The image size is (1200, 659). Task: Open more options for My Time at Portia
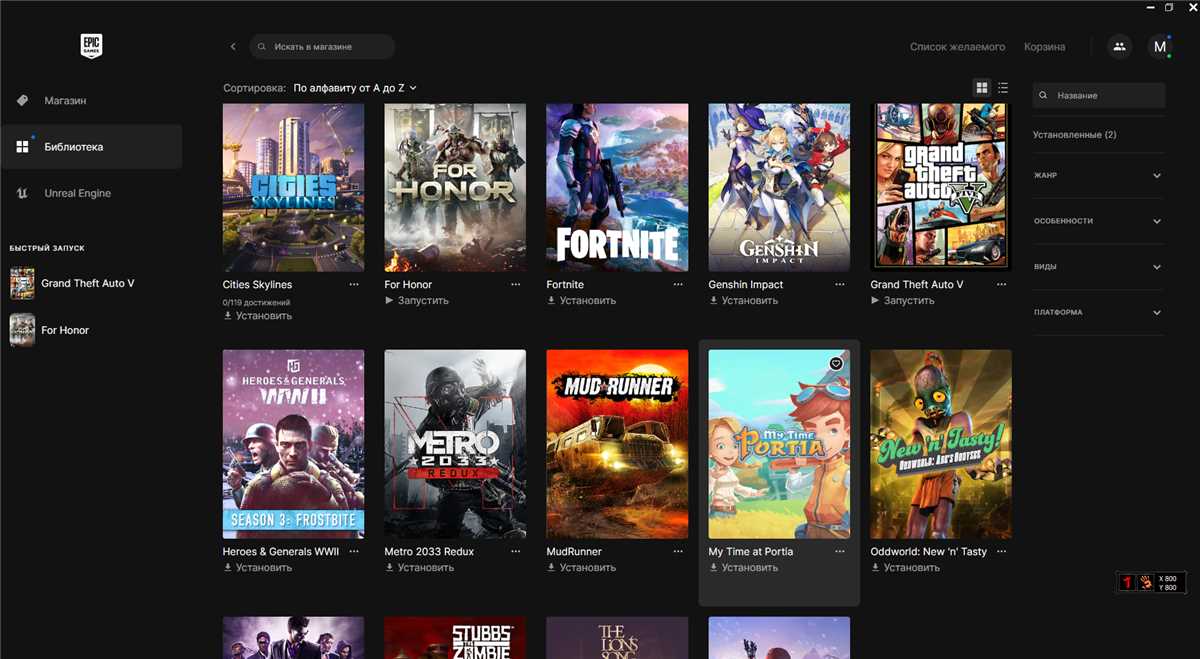[x=840, y=552]
